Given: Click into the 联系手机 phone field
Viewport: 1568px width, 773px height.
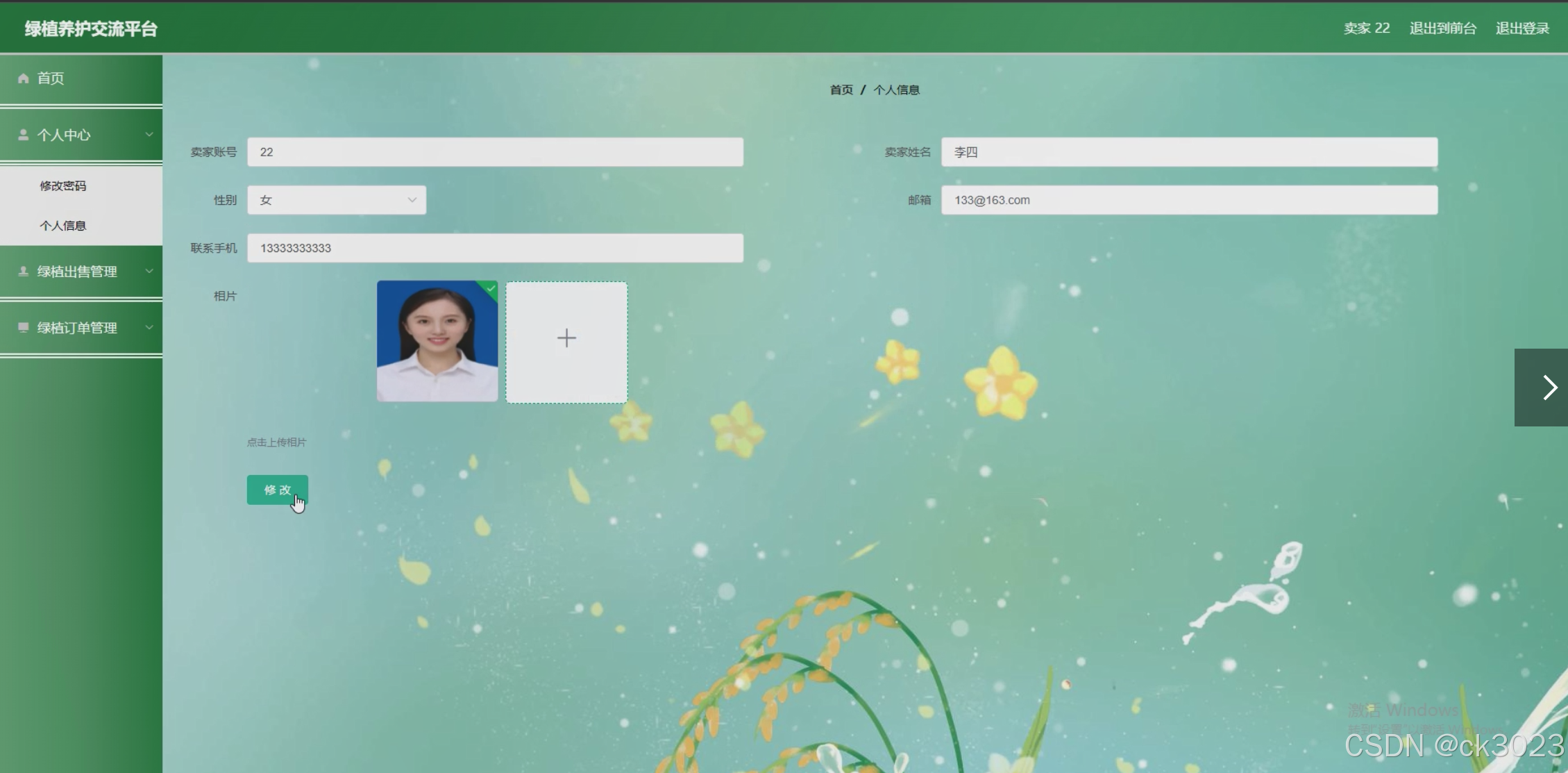Looking at the screenshot, I should tap(494, 249).
